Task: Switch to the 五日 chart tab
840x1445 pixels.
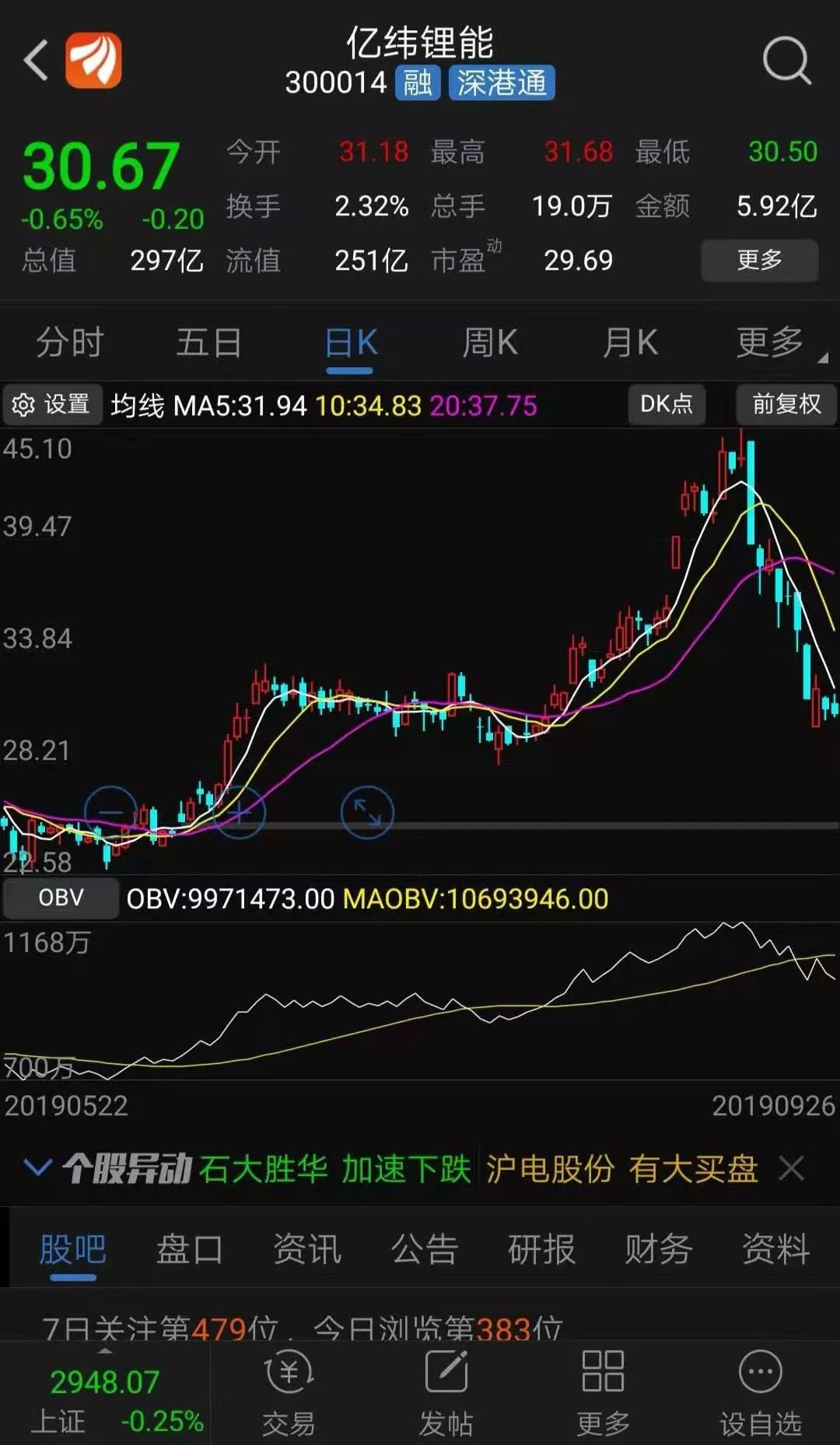Action: click(x=209, y=342)
